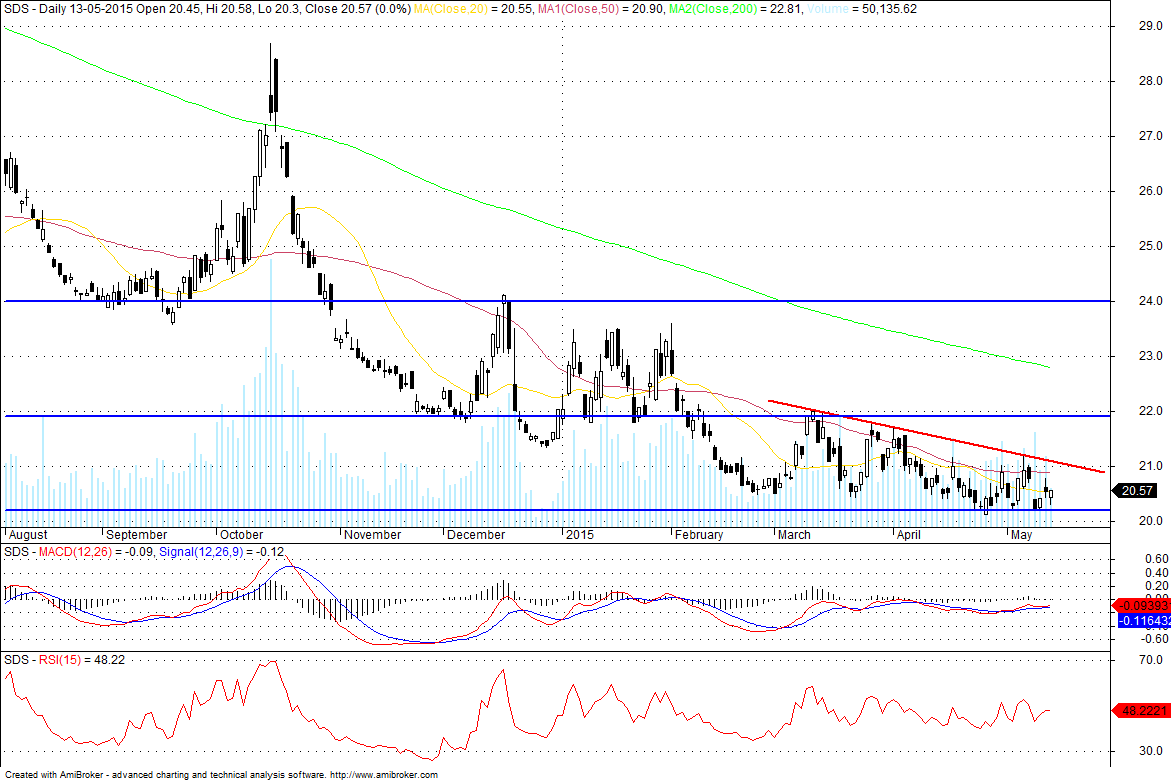Click the March label on time axis
Screen dimensions: 1171x781
[x=794, y=535]
